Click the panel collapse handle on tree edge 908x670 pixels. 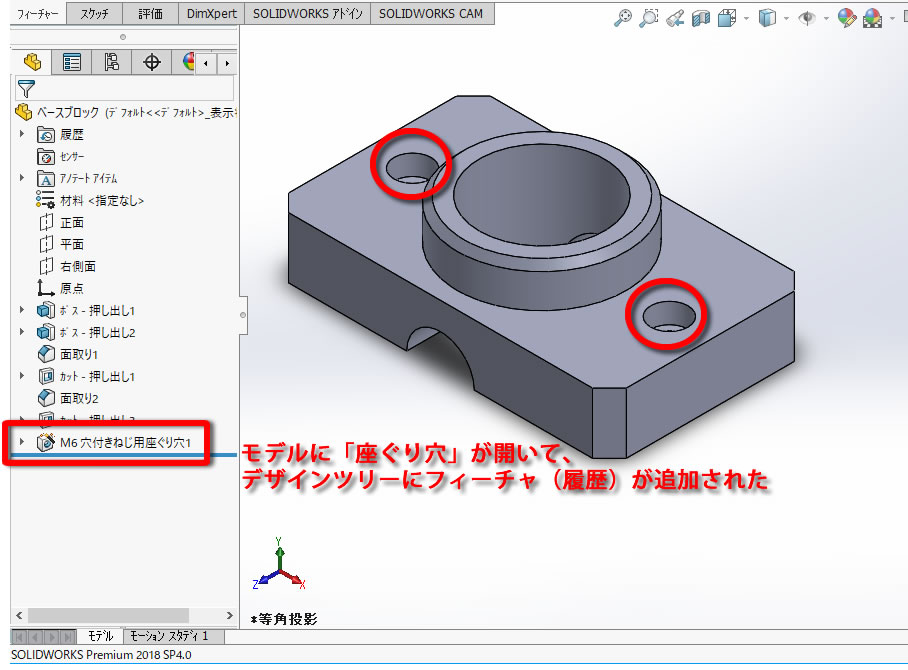coord(243,315)
